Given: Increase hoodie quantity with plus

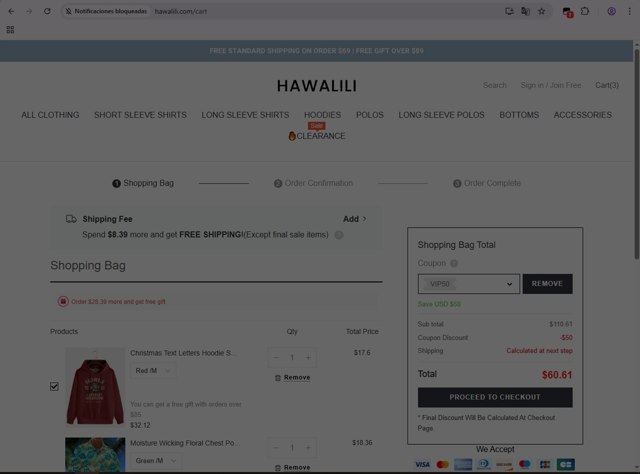Looking at the screenshot, I should [x=308, y=358].
